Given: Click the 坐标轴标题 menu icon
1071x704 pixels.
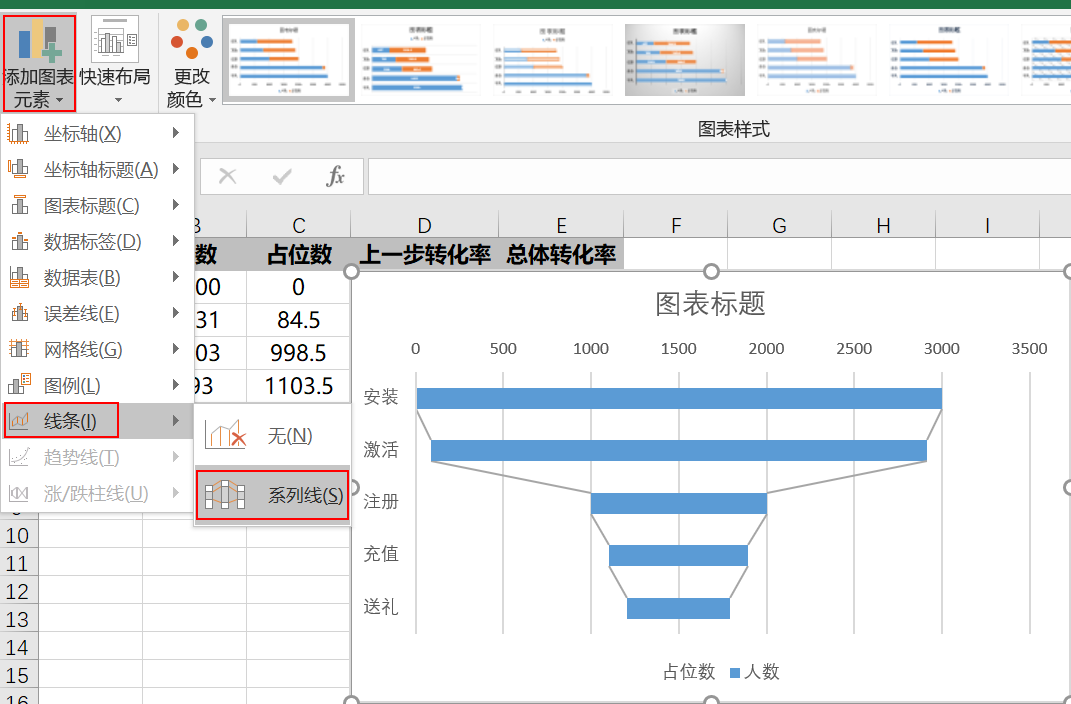Looking at the screenshot, I should click(18, 168).
